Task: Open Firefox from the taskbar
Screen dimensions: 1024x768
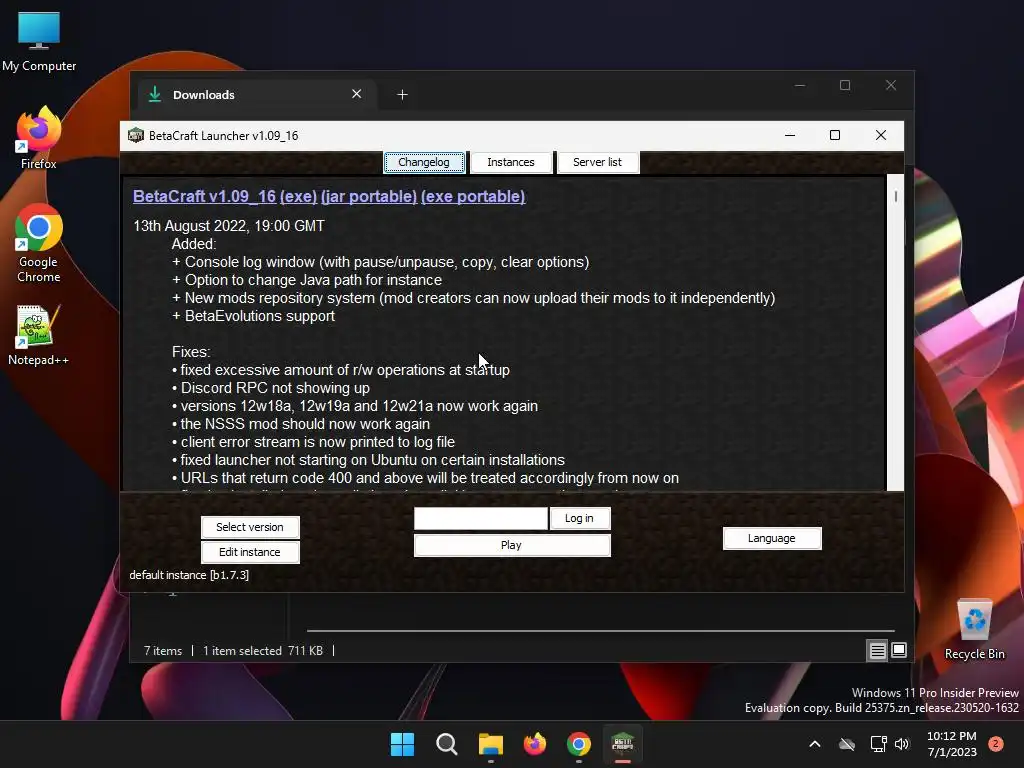Action: 535,744
